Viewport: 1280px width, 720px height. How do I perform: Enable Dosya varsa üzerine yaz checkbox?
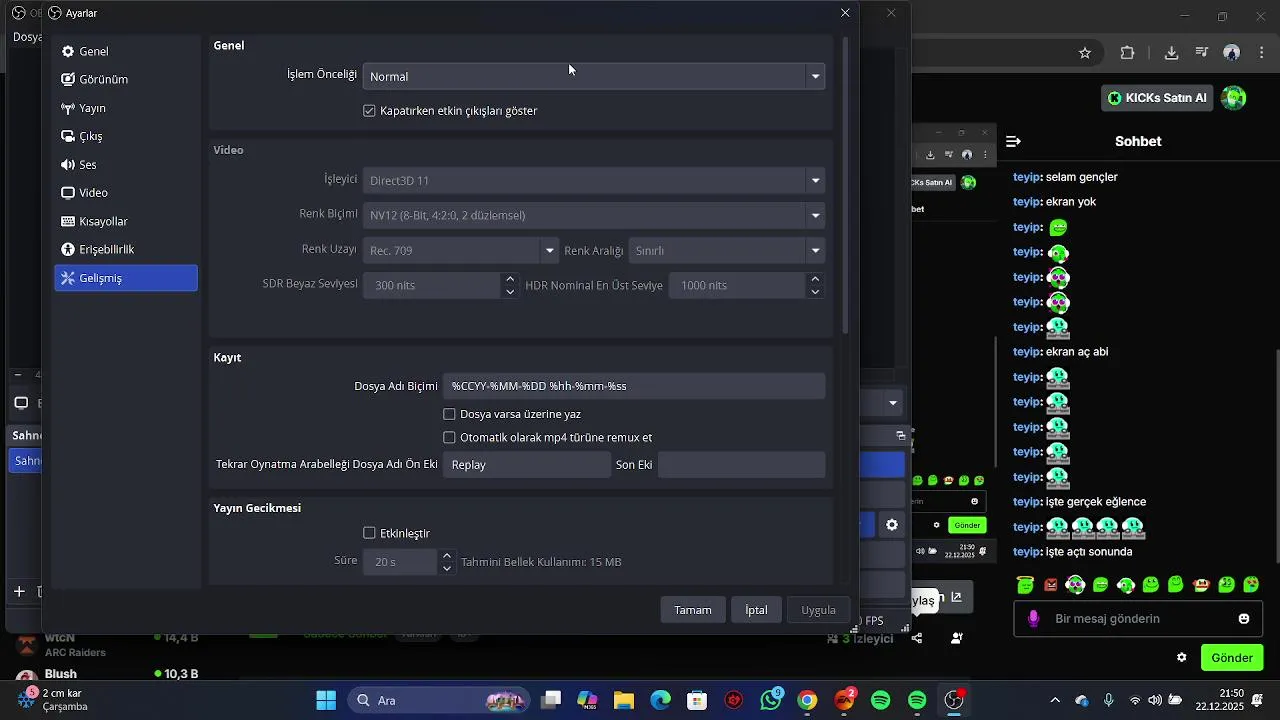click(449, 414)
